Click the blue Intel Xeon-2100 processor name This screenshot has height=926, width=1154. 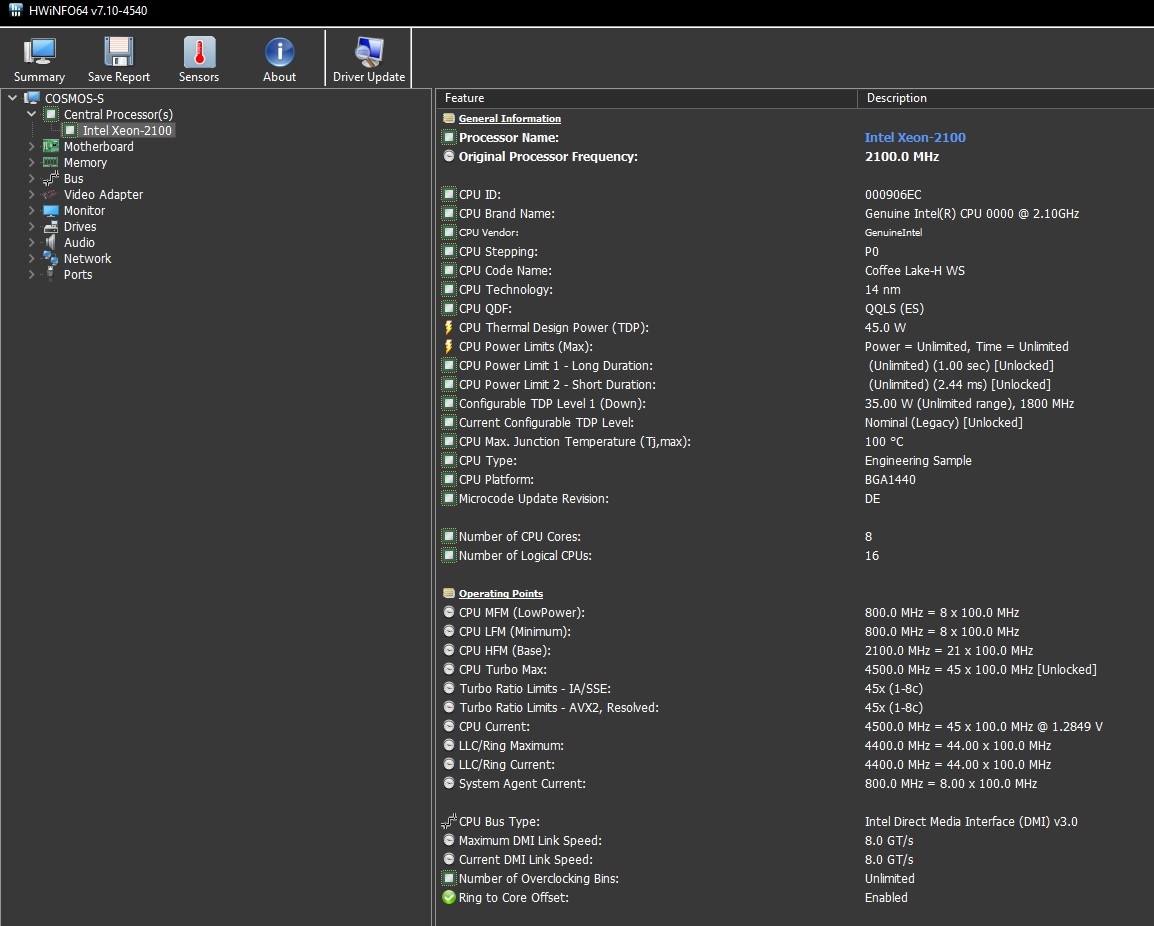pos(915,138)
